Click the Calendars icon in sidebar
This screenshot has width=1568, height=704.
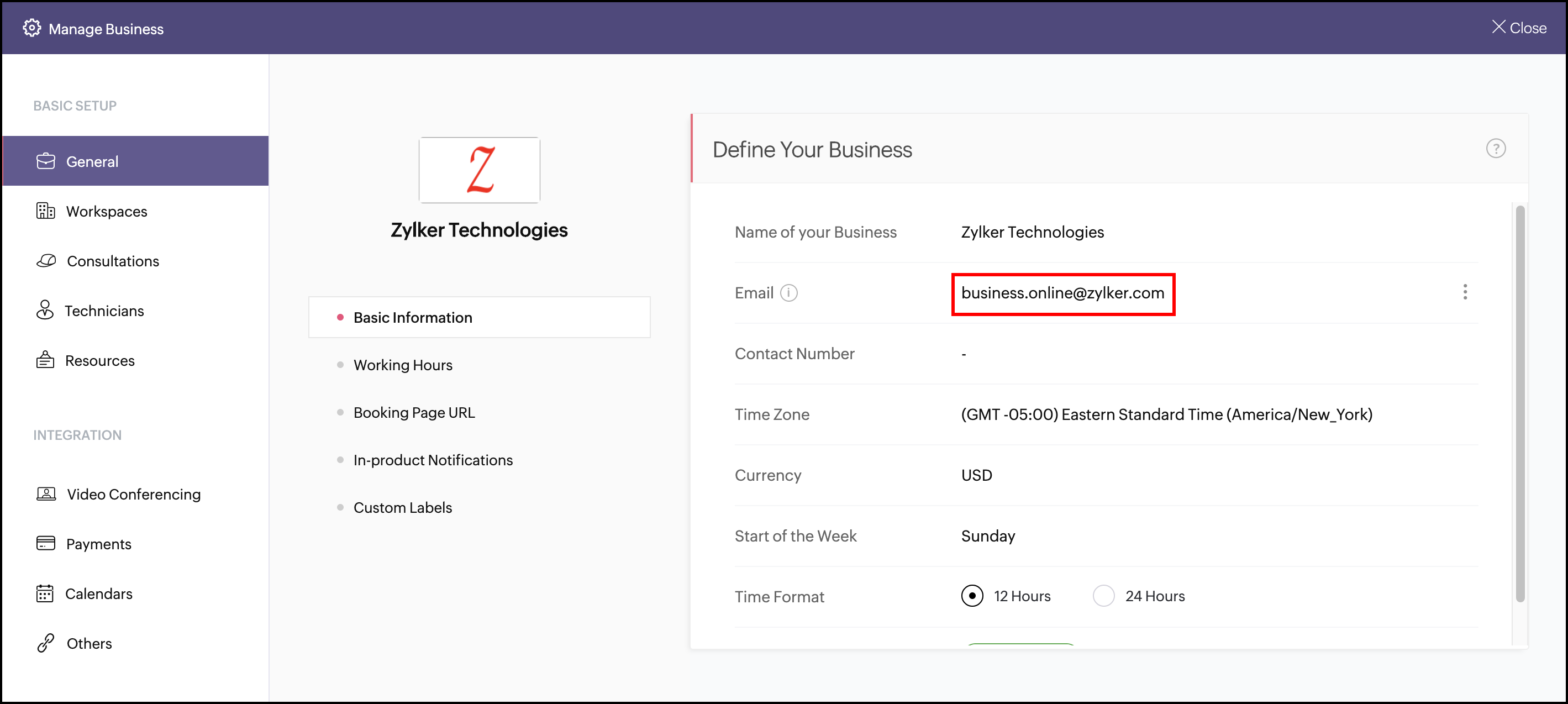45,593
